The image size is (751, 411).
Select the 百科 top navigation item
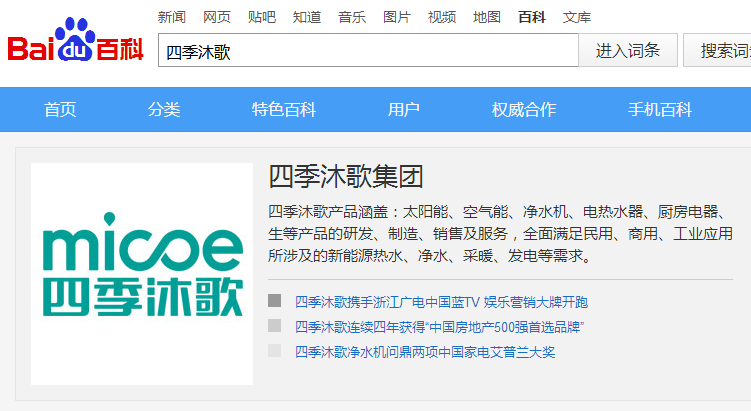pyautogui.click(x=532, y=17)
